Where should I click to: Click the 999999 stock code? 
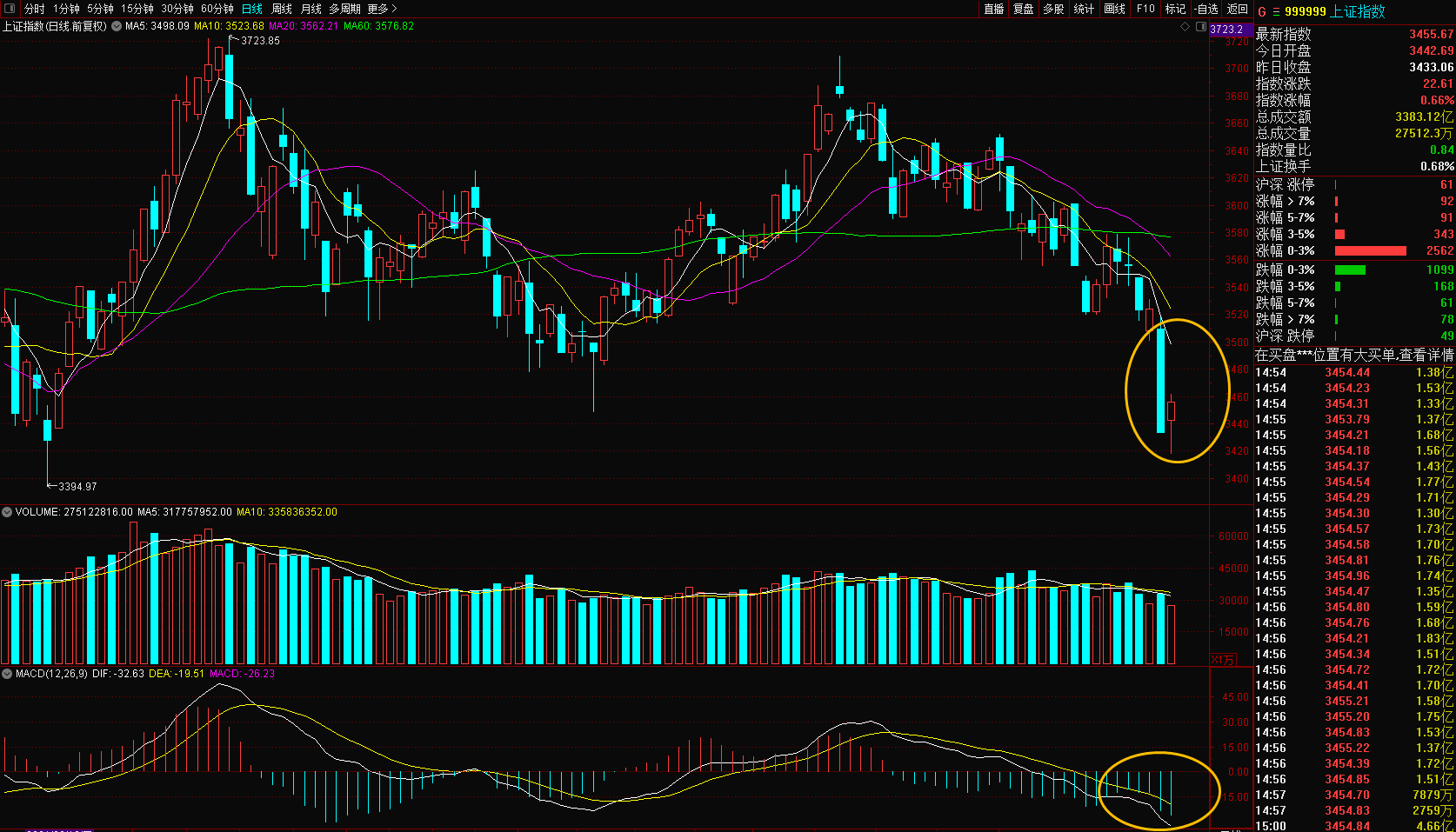click(1305, 11)
